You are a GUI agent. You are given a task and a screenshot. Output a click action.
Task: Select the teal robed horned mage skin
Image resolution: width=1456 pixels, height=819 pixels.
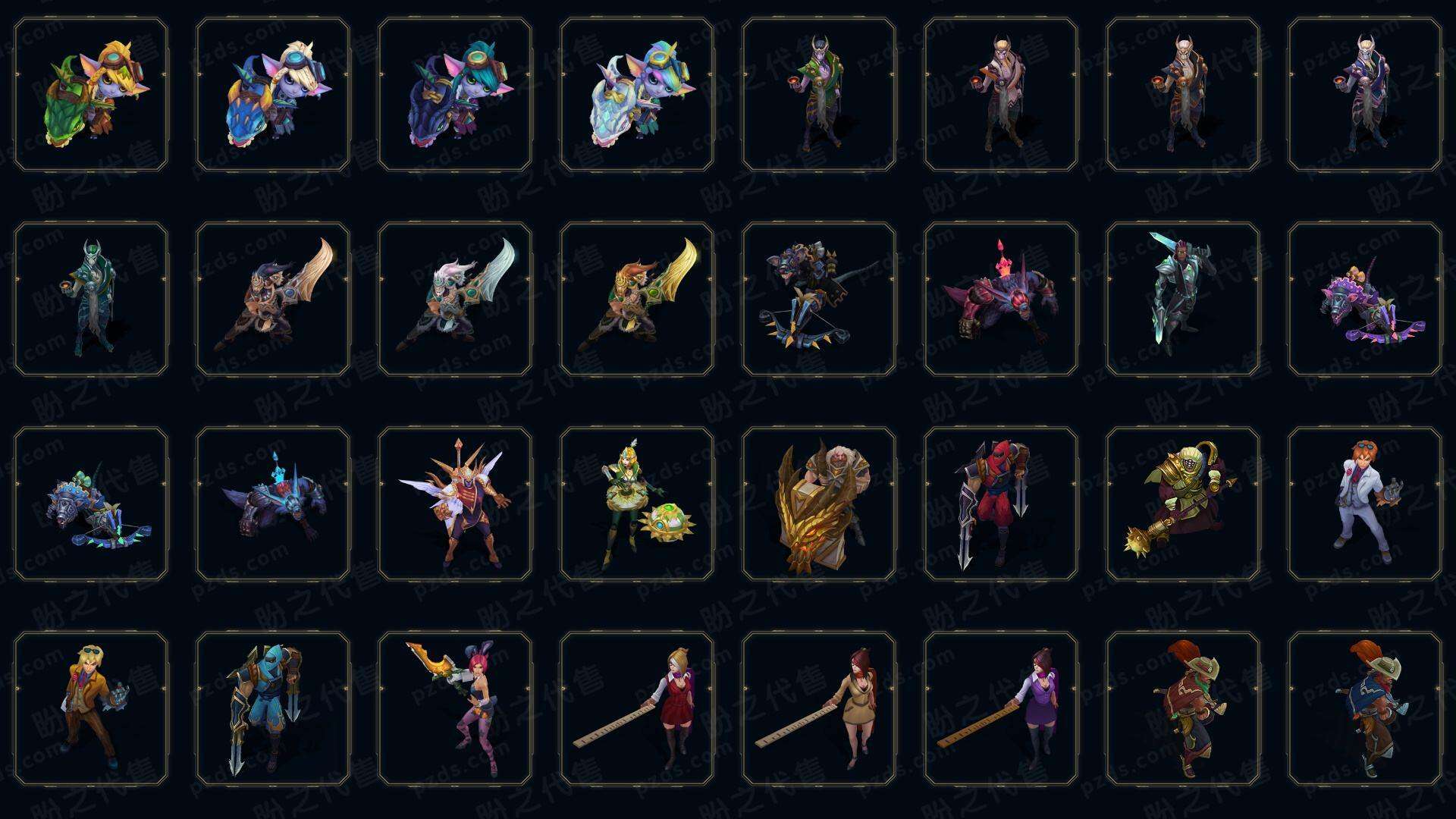tap(91, 300)
